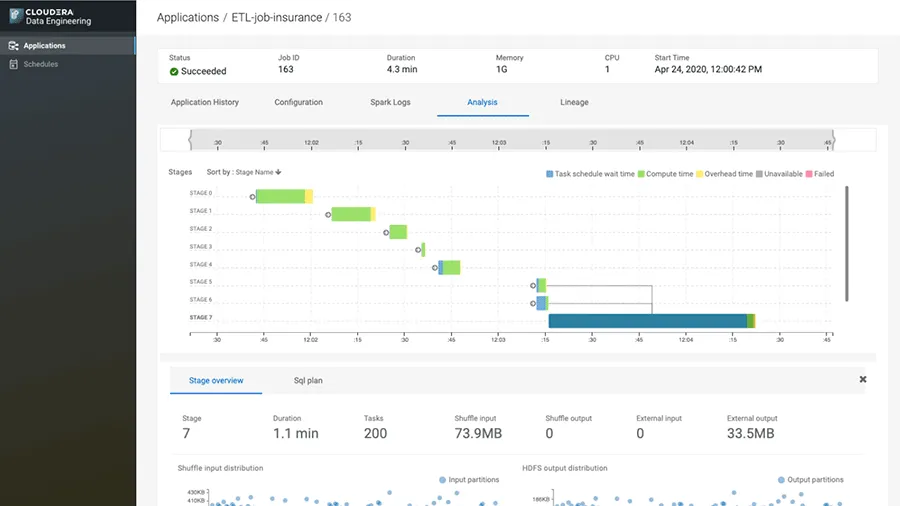Toggle Overhead time legend entry
This screenshot has height=506, width=900.
[727, 174]
